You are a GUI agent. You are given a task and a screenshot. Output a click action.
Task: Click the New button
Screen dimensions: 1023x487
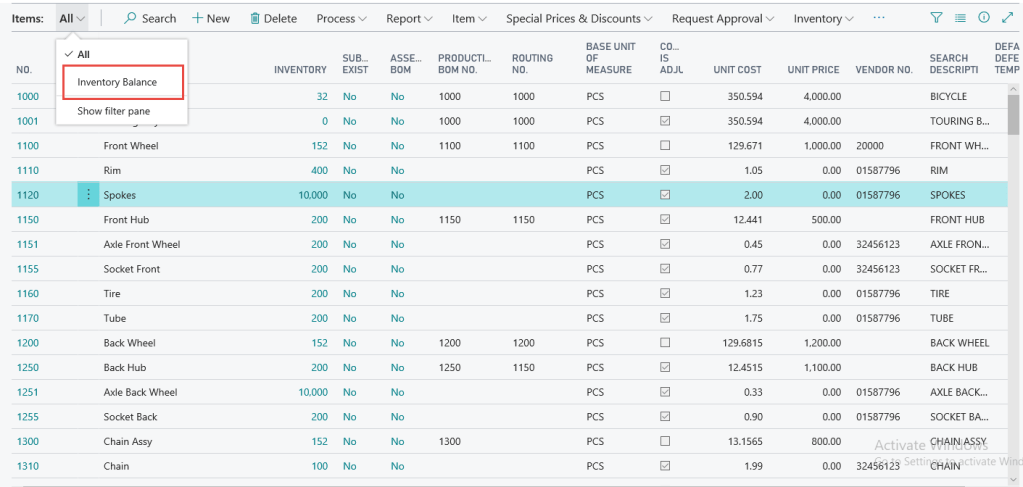(211, 19)
